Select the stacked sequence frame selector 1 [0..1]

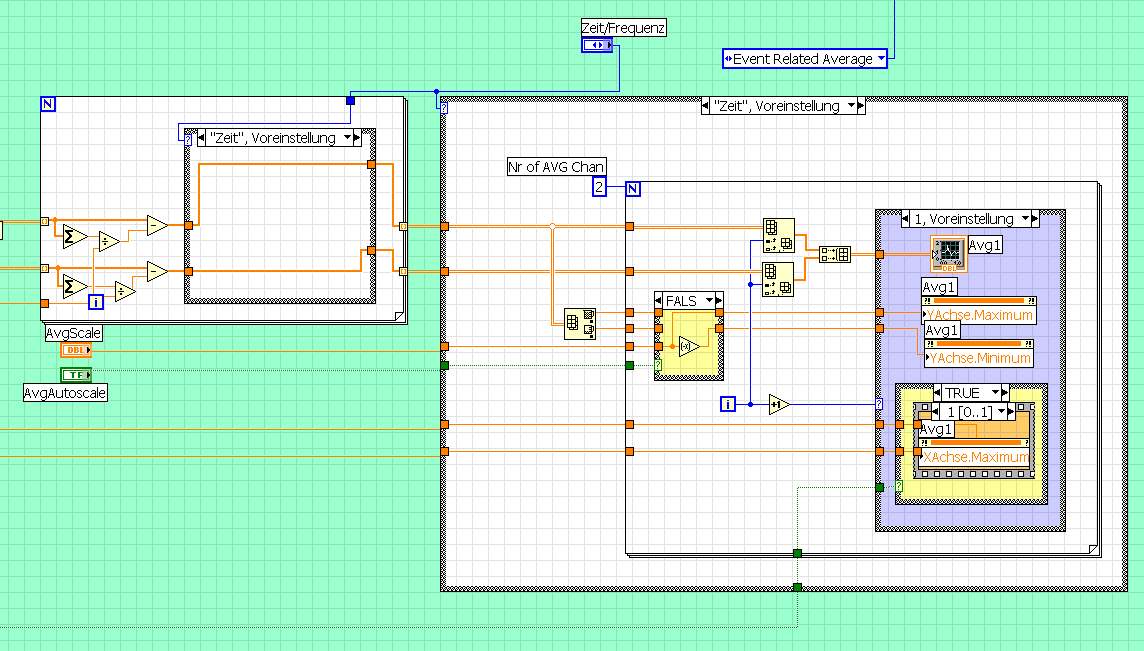point(972,411)
